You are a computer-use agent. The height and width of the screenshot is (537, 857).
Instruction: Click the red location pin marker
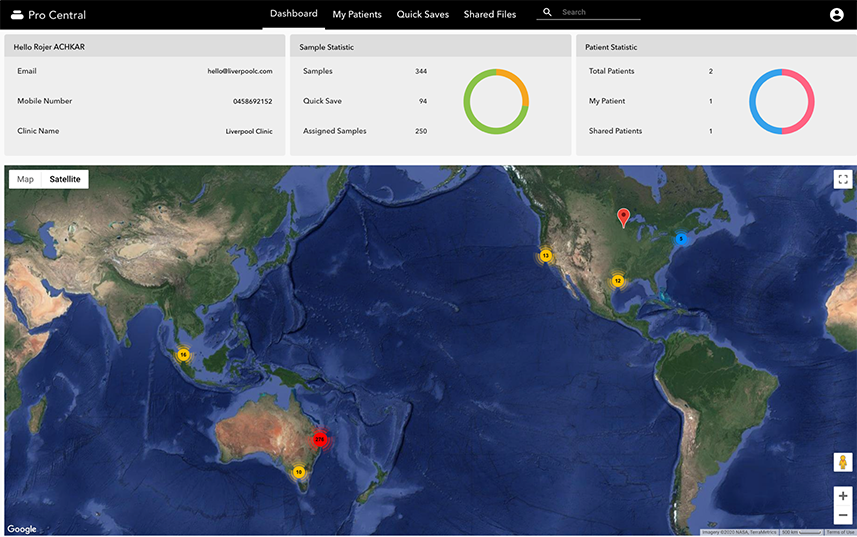[x=624, y=216]
